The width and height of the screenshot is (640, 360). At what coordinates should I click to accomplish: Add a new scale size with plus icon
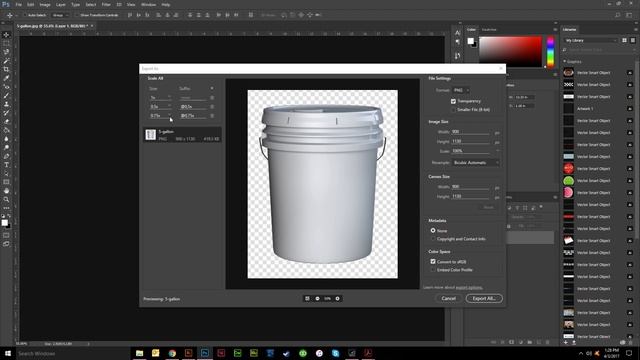coord(212,88)
